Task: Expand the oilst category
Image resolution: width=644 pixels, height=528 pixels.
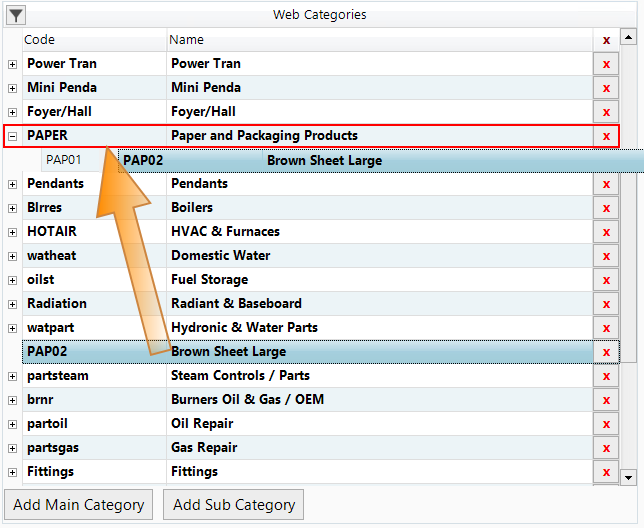Action: click(13, 280)
